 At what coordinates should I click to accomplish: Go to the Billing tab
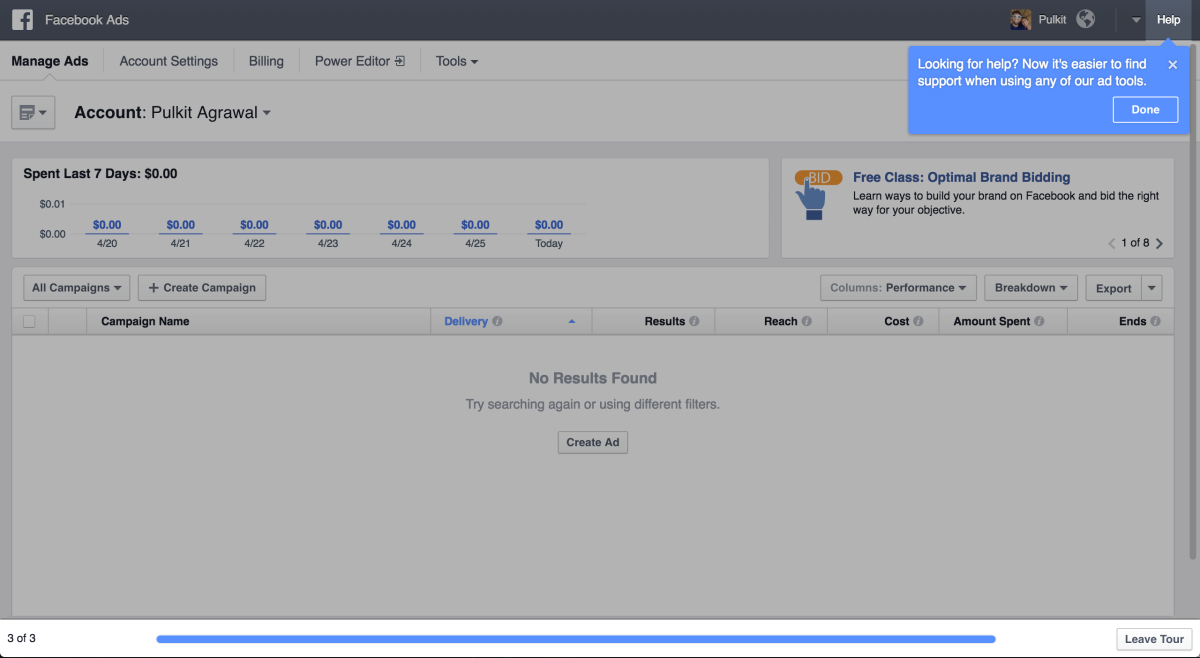tap(266, 61)
